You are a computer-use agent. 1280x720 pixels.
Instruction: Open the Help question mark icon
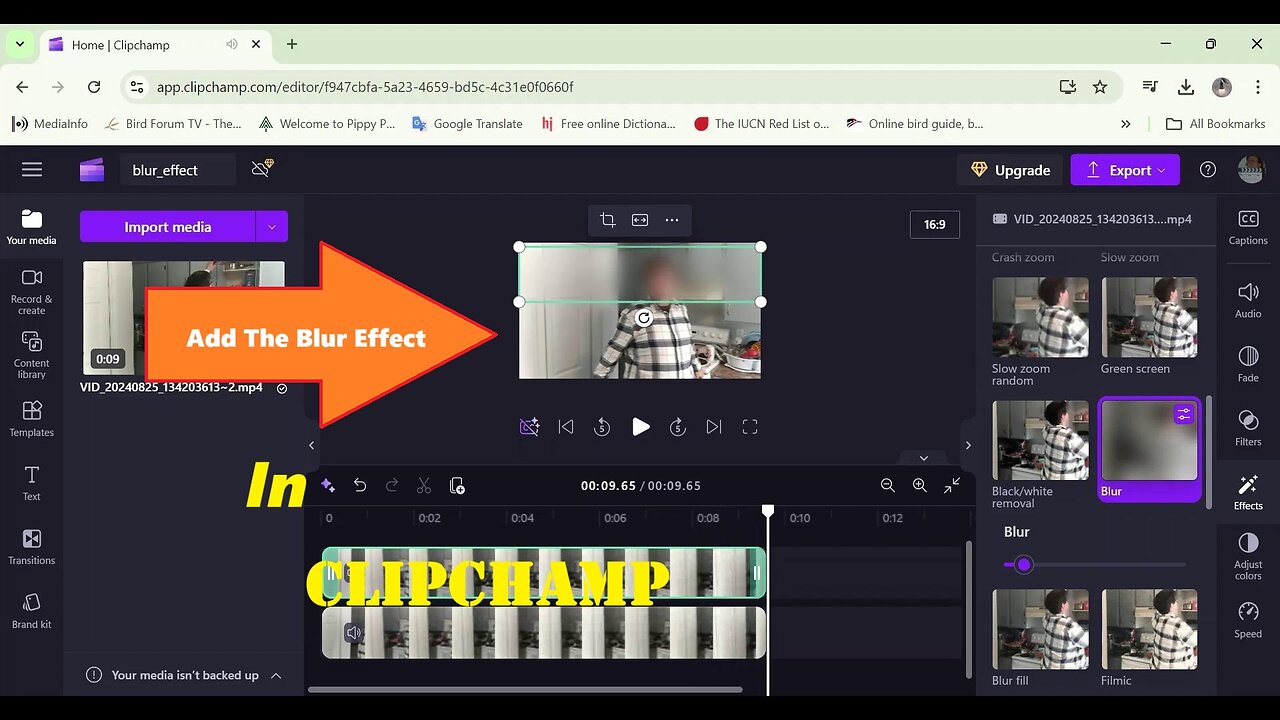[x=1208, y=170]
